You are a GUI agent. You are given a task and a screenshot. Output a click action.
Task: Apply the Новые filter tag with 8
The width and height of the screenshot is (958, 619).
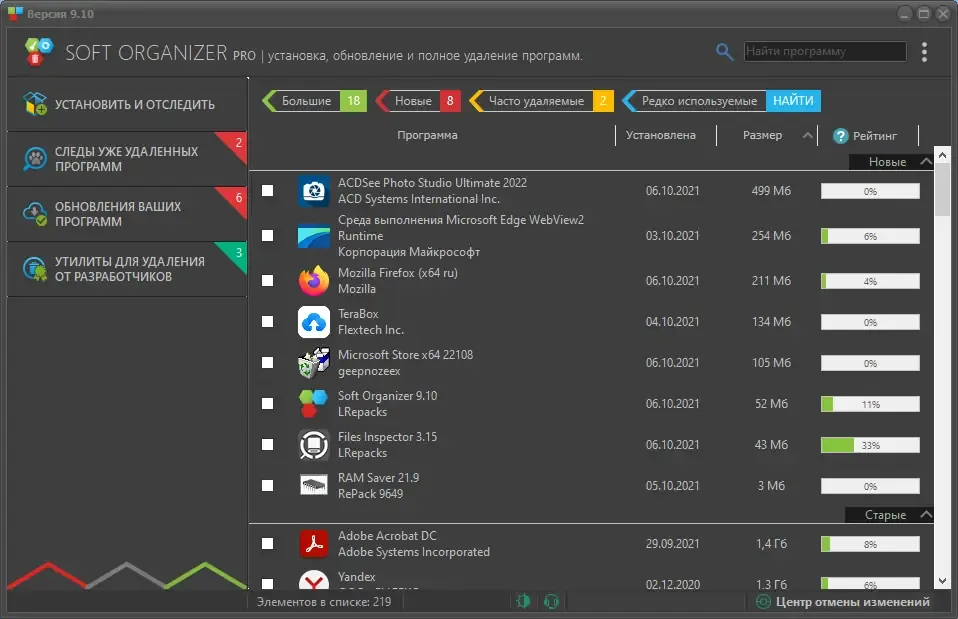(418, 101)
